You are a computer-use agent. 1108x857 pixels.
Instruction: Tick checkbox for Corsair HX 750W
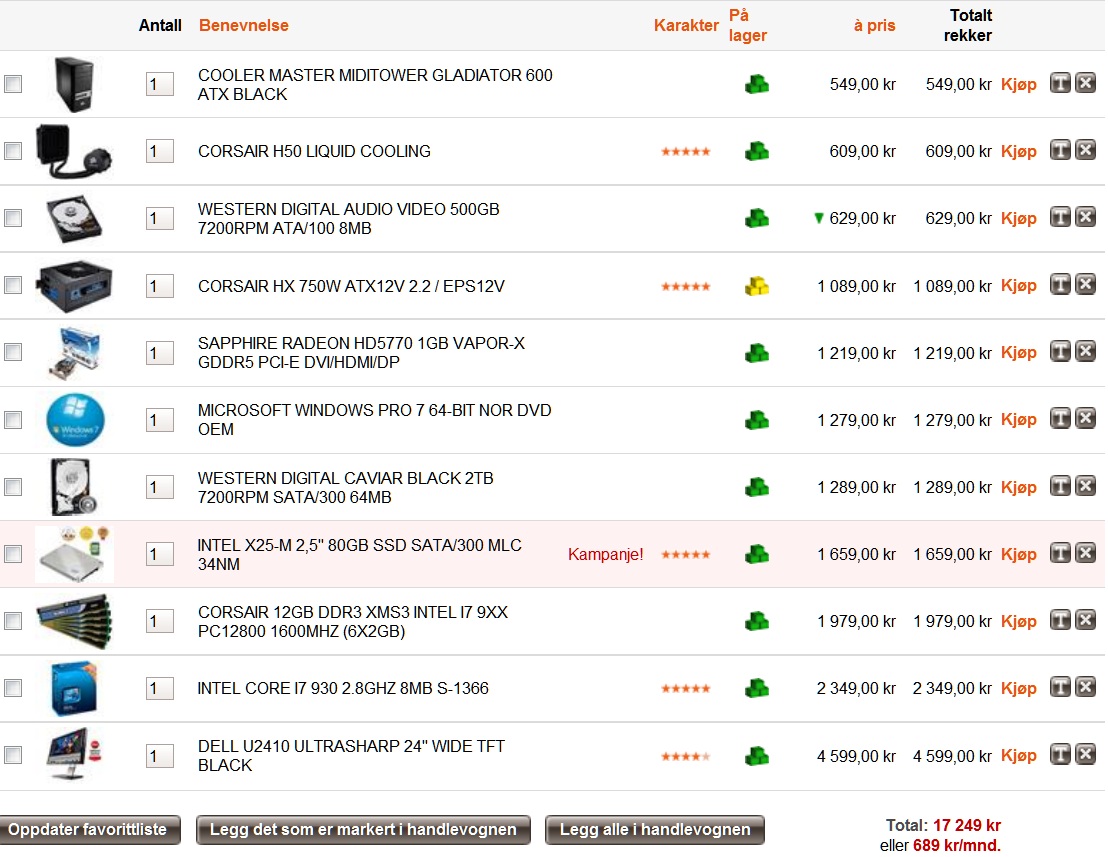pos(13,285)
